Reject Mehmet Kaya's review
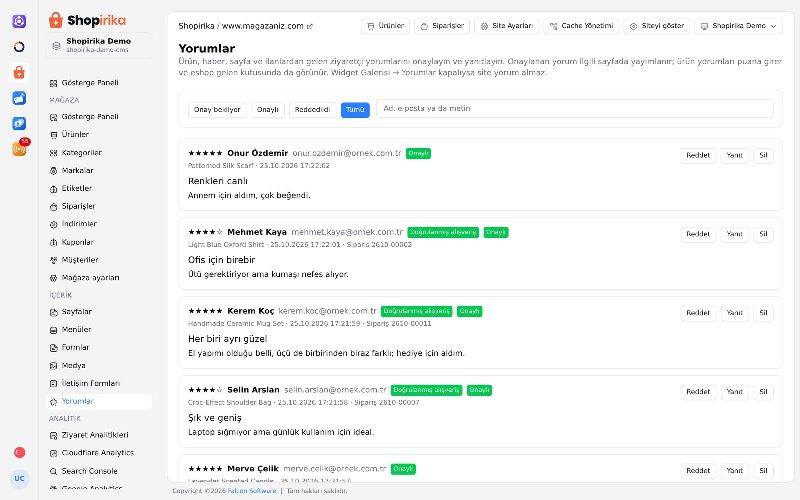This screenshot has width=800, height=500. 698,234
